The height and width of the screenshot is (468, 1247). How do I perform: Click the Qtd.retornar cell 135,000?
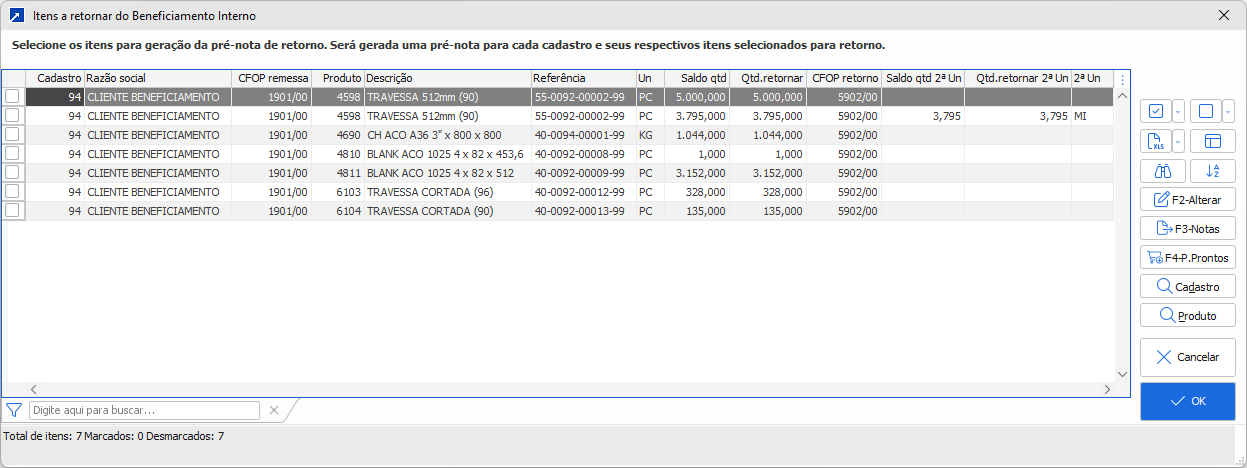[767, 211]
